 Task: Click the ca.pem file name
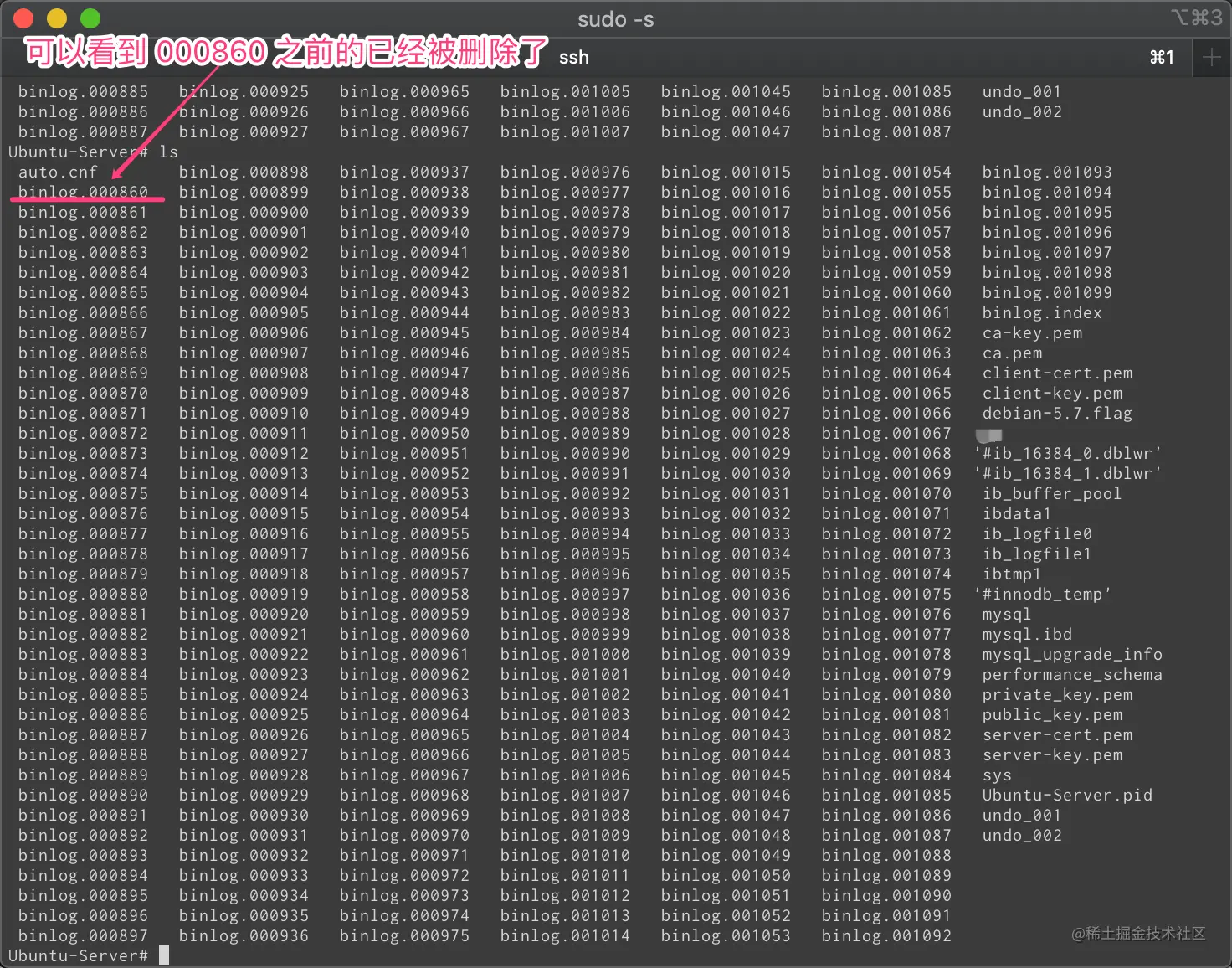pyautogui.click(x=1012, y=353)
